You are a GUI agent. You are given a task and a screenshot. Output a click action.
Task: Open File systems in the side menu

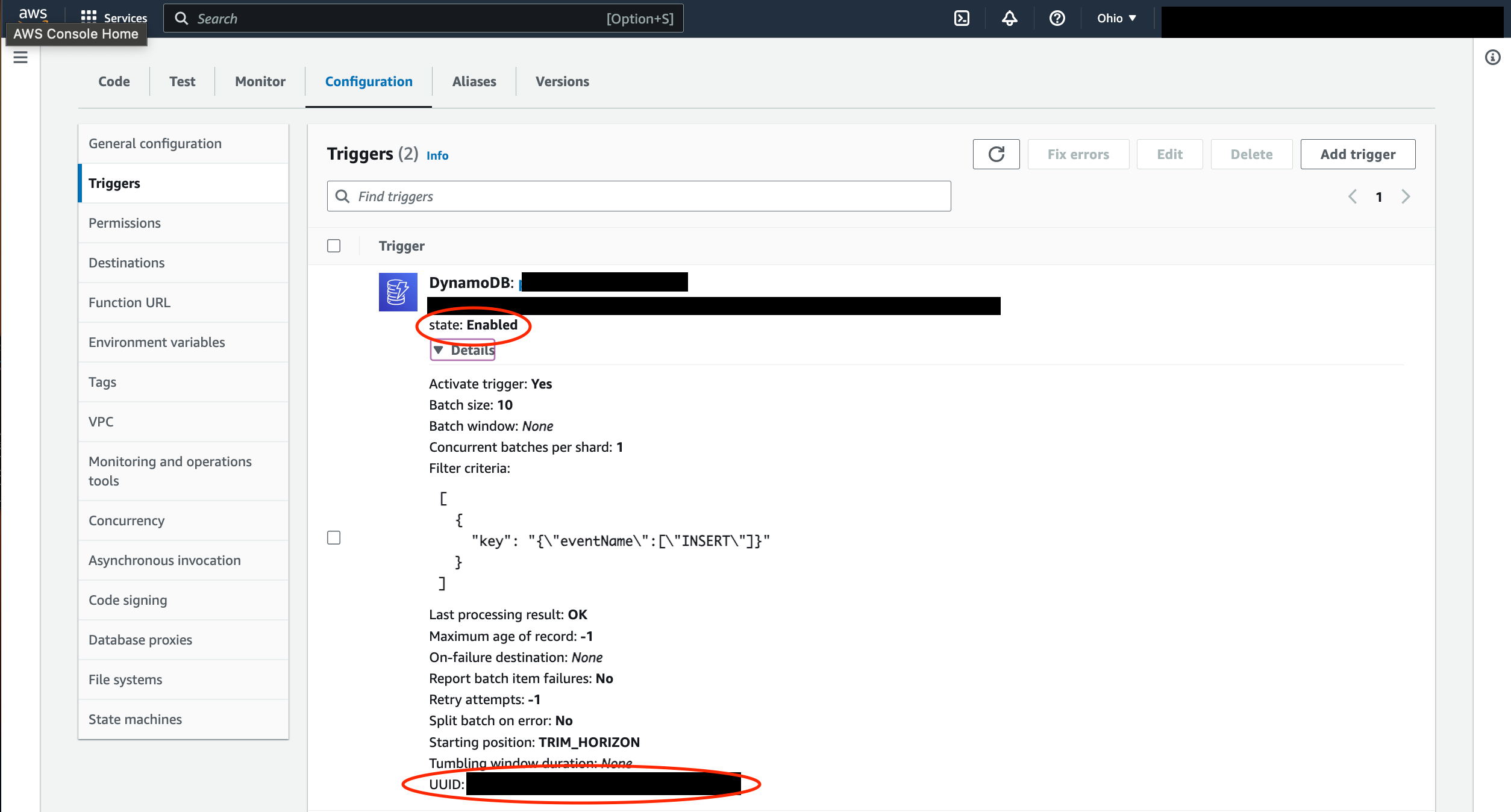click(x=183, y=679)
